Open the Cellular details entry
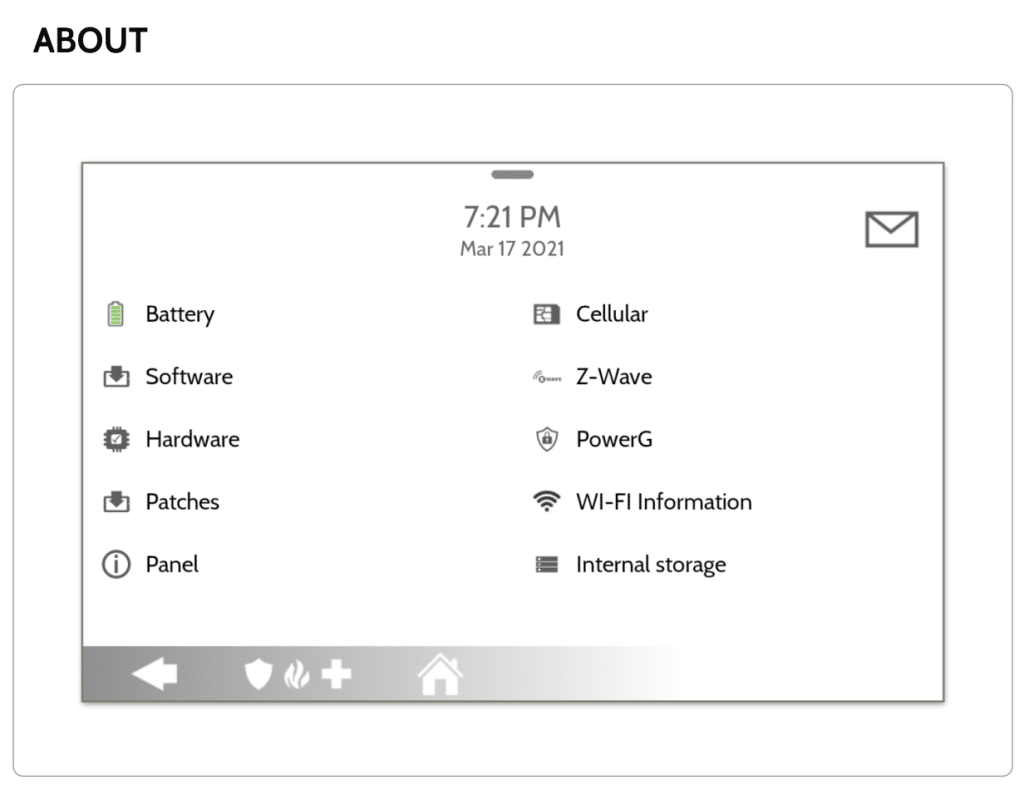 612,314
